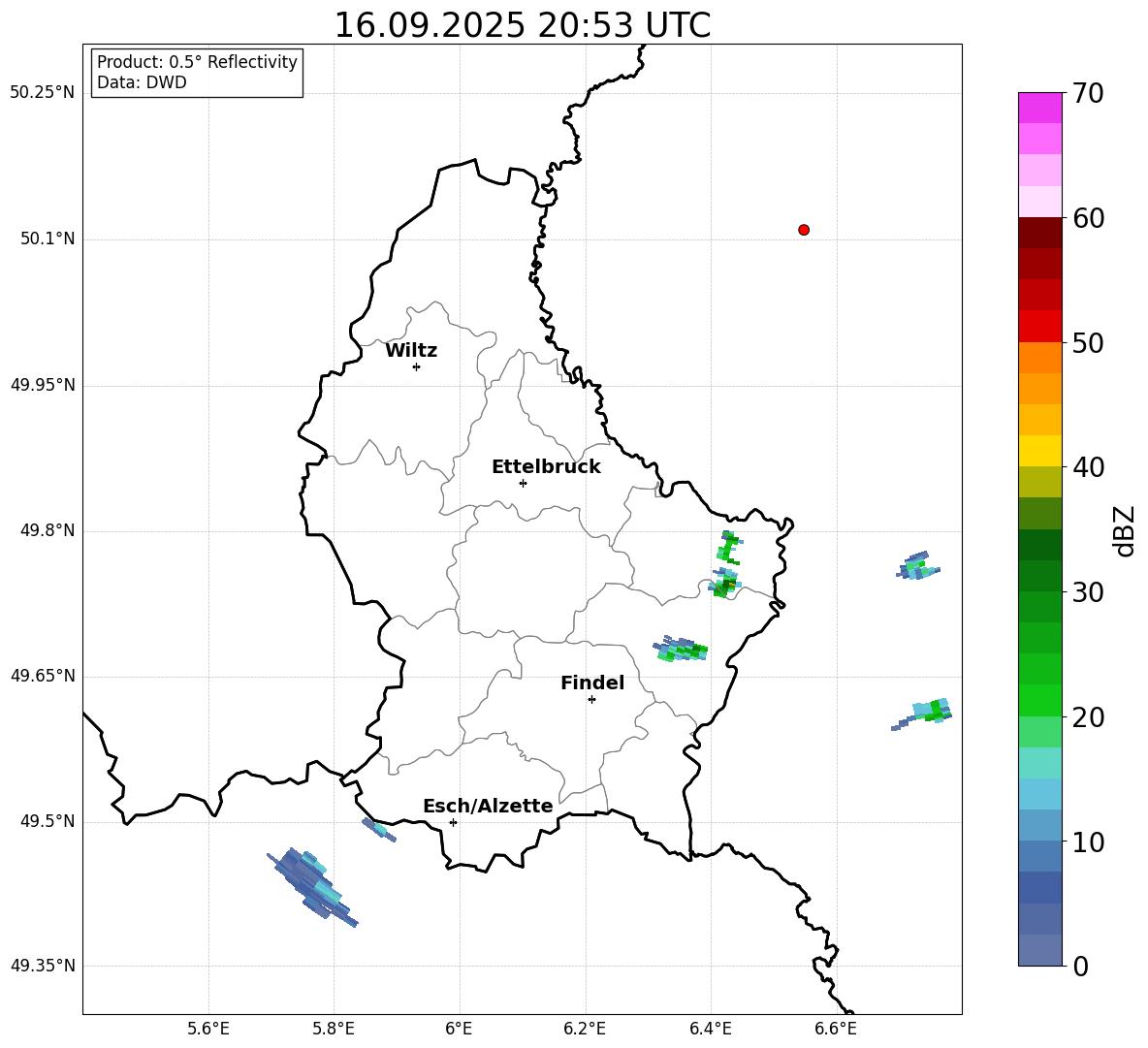Click the 50 tick label on colorbar
This screenshot has width=1148, height=1048.
pyautogui.click(x=1088, y=343)
